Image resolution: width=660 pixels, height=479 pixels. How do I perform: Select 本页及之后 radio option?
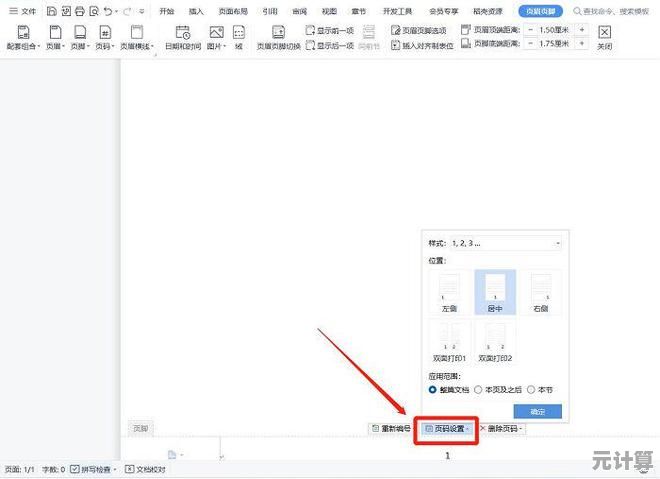pyautogui.click(x=479, y=390)
